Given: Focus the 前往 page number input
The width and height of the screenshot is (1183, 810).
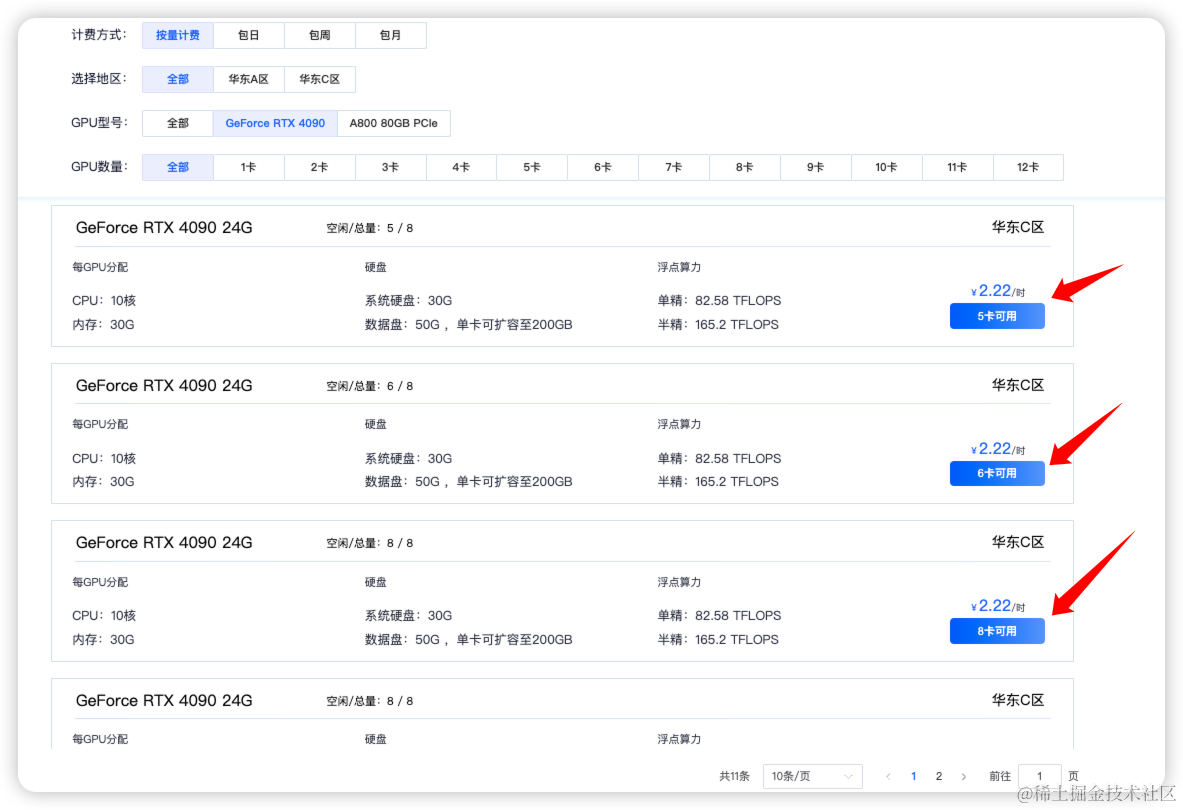Looking at the screenshot, I should coord(1040,776).
